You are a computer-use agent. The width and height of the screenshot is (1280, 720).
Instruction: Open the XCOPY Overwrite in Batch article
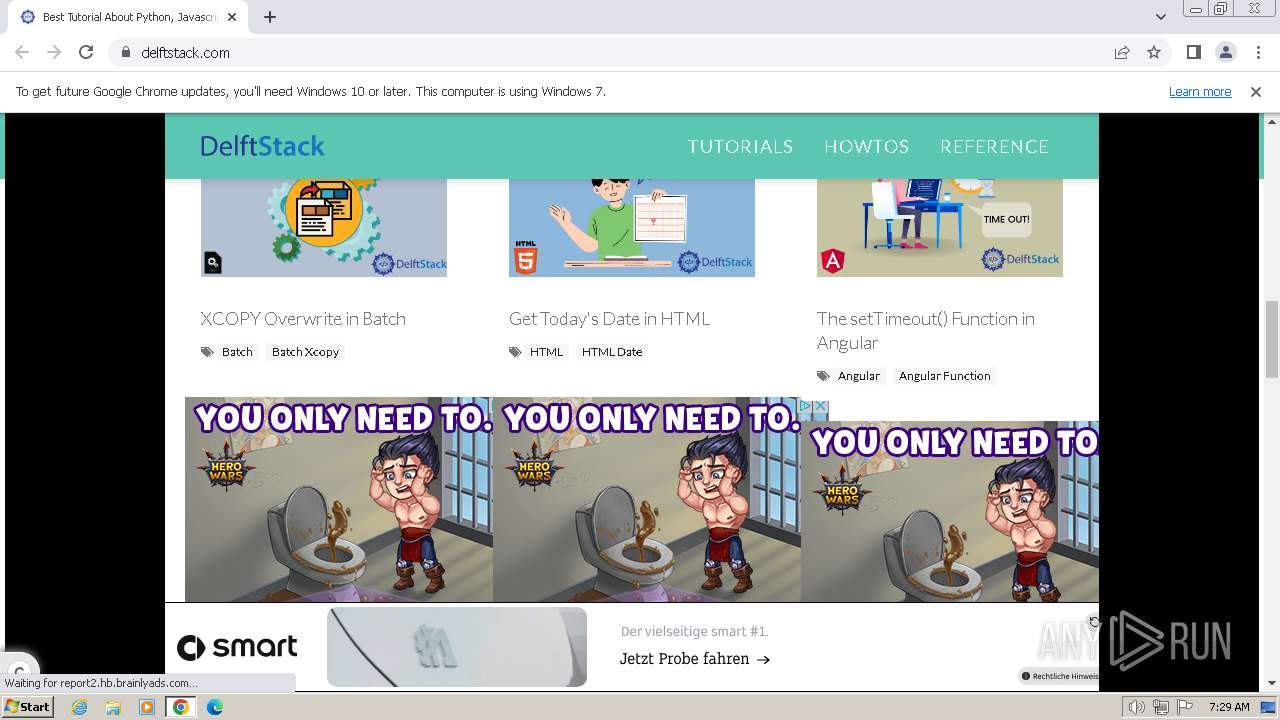point(303,318)
